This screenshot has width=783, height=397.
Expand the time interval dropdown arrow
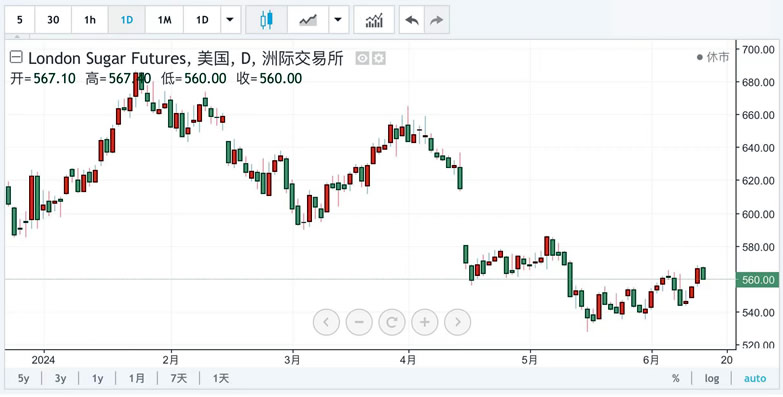click(230, 20)
